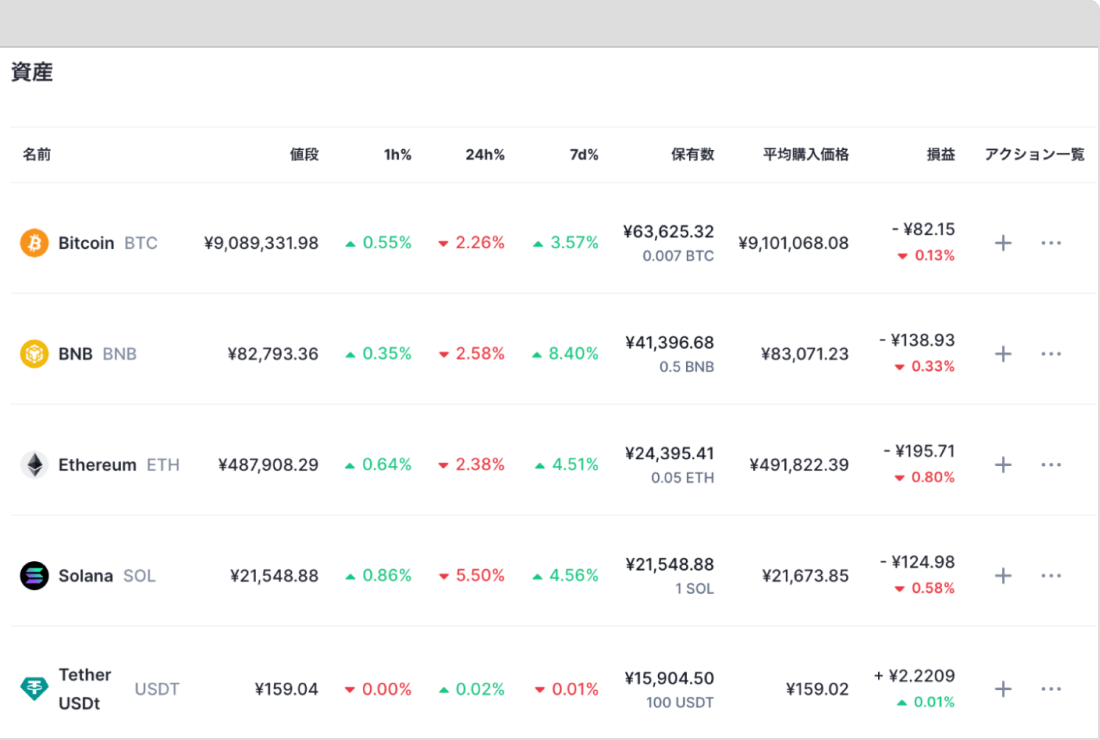Select the BNB price ¥82,793.36
1100x740 pixels.
pyautogui.click(x=273, y=354)
